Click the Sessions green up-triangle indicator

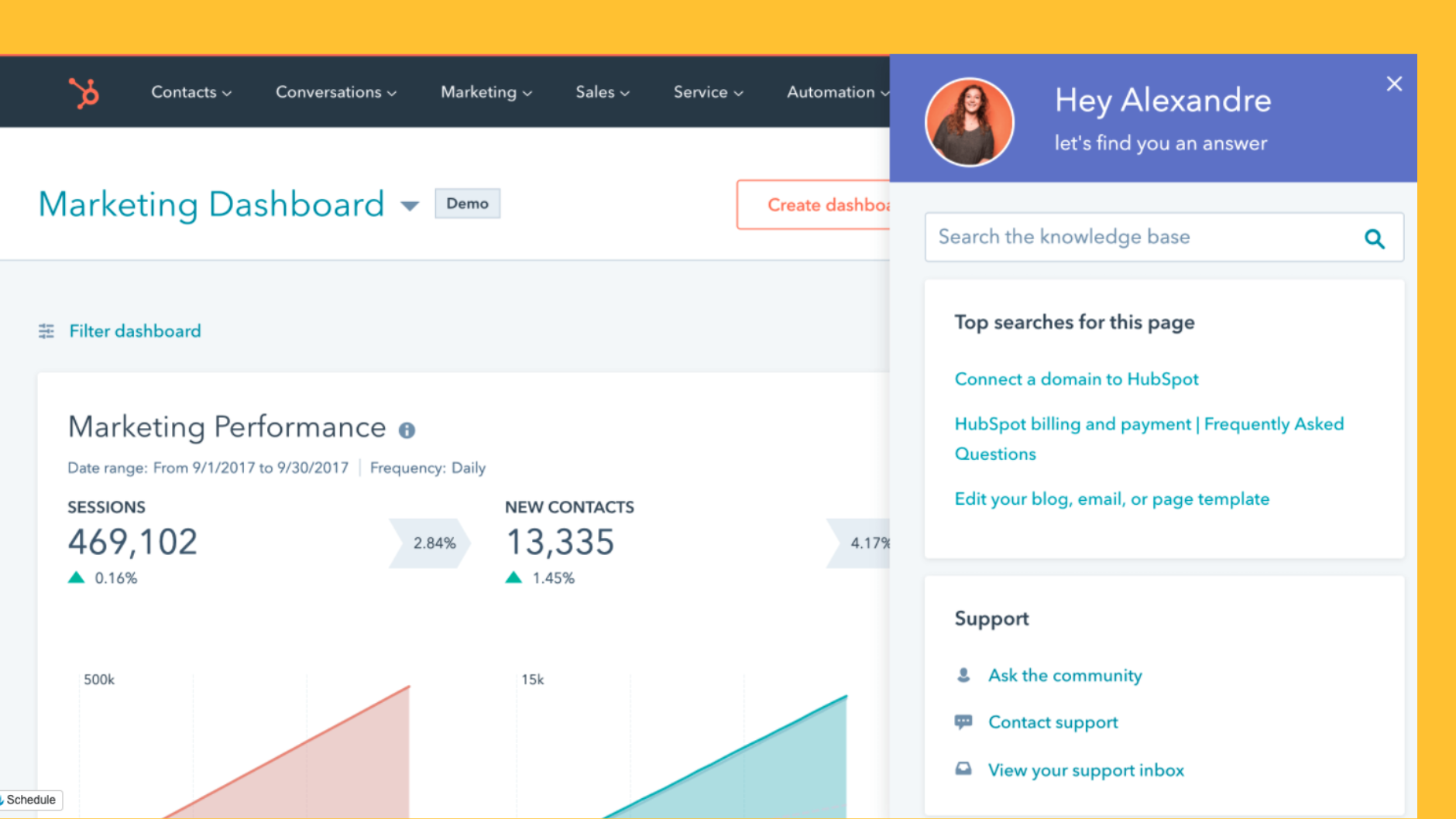pyautogui.click(x=76, y=577)
